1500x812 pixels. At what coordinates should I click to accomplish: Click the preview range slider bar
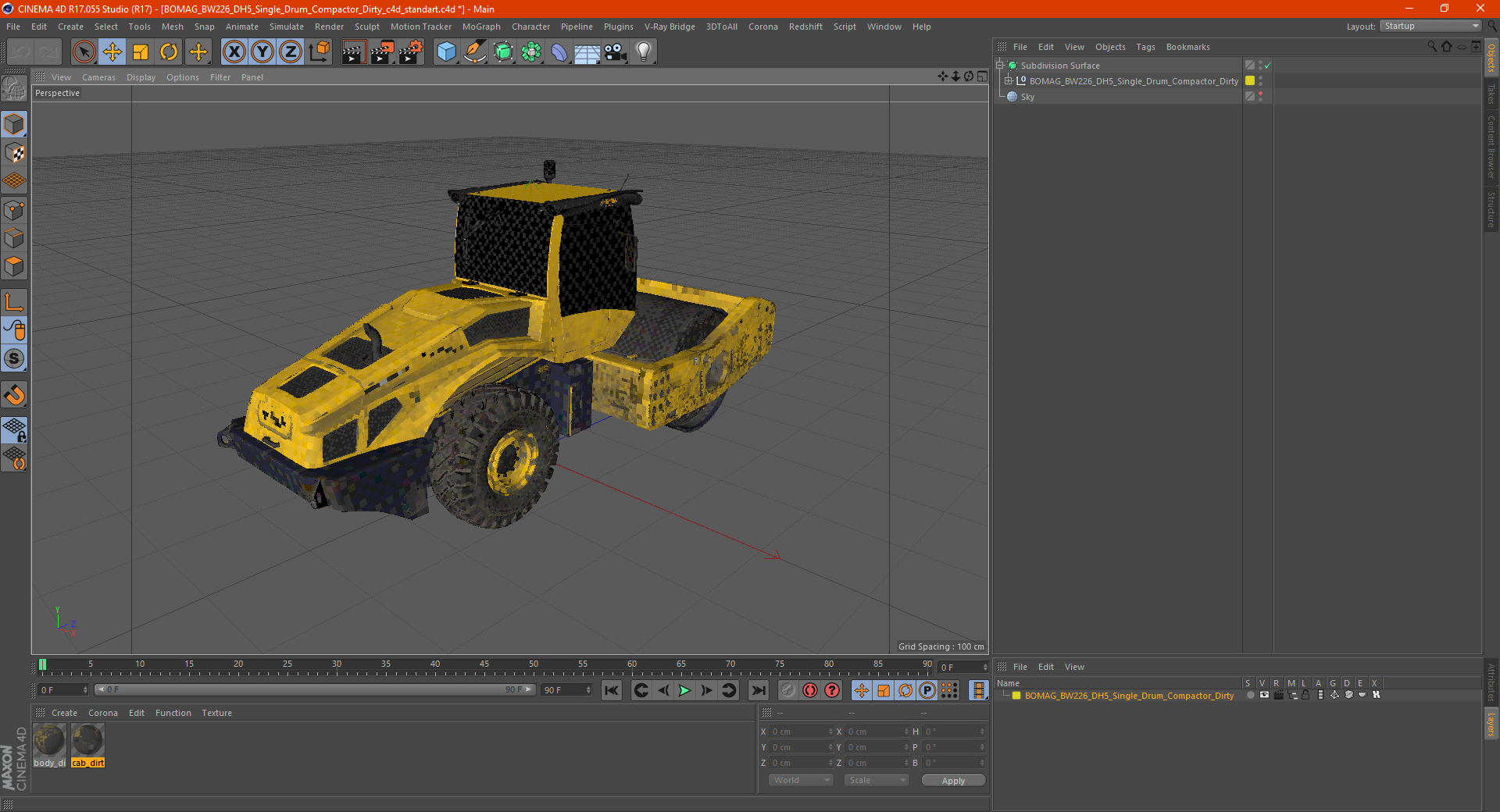(315, 689)
